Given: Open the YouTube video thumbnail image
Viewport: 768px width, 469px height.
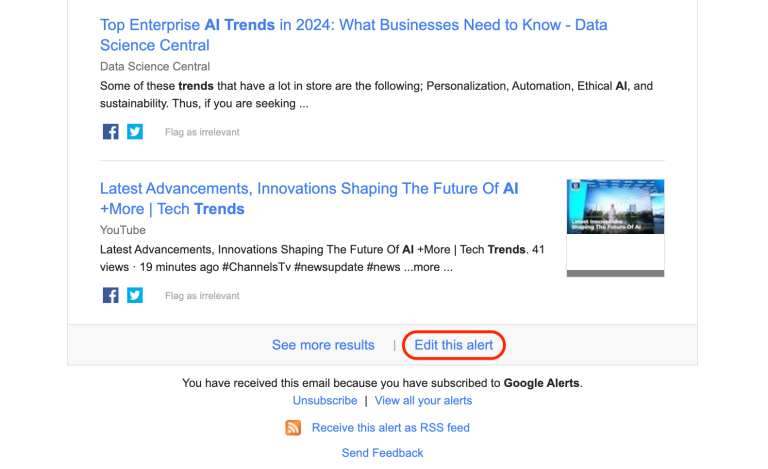Looking at the screenshot, I should tap(615, 207).
